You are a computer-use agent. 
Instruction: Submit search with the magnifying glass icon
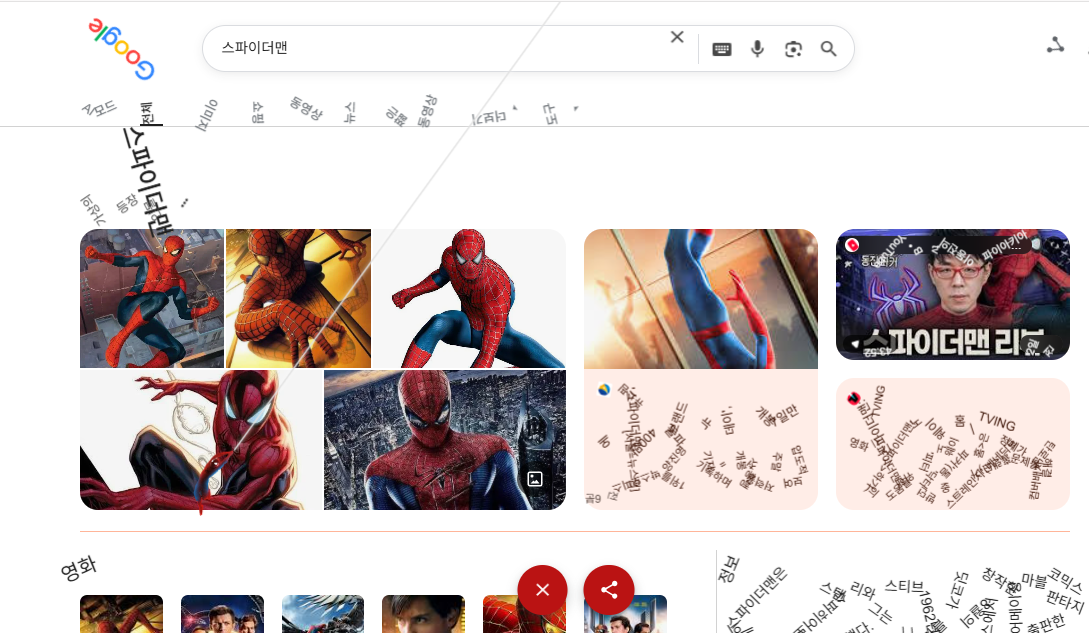click(x=829, y=49)
